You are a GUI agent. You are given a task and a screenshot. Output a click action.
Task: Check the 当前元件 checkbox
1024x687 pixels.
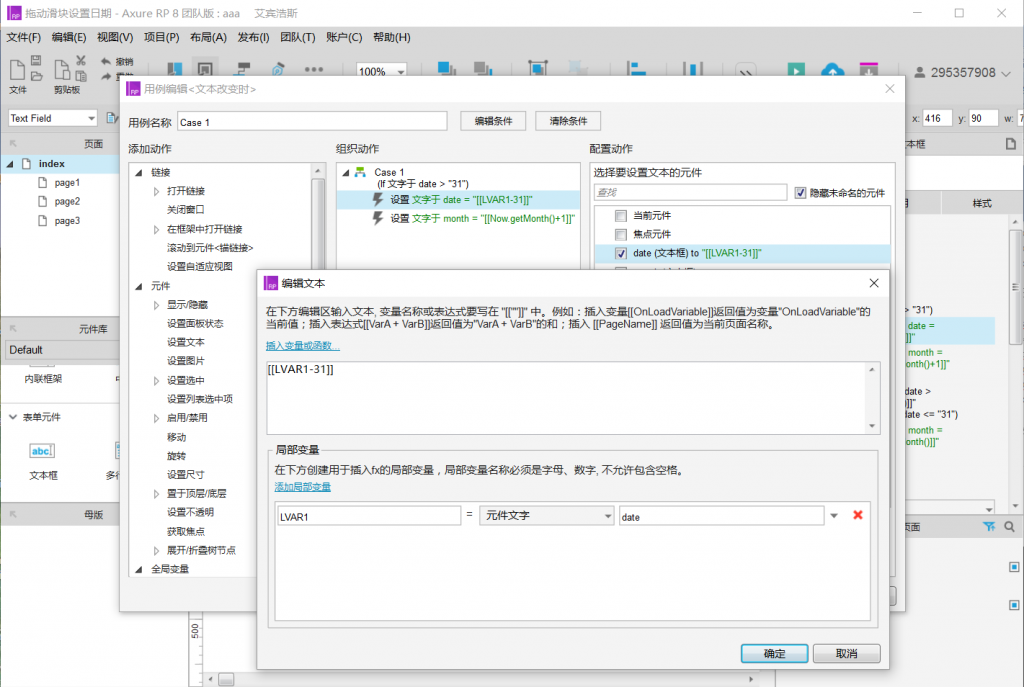621,216
